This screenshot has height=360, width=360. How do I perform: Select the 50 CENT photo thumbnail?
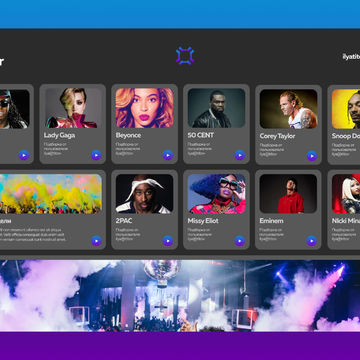click(x=216, y=108)
